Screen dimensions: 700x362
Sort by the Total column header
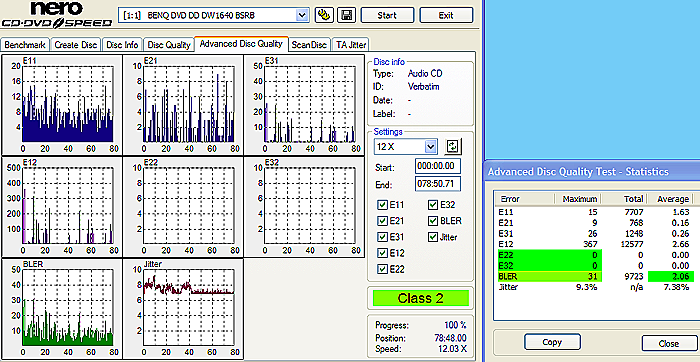coord(625,199)
